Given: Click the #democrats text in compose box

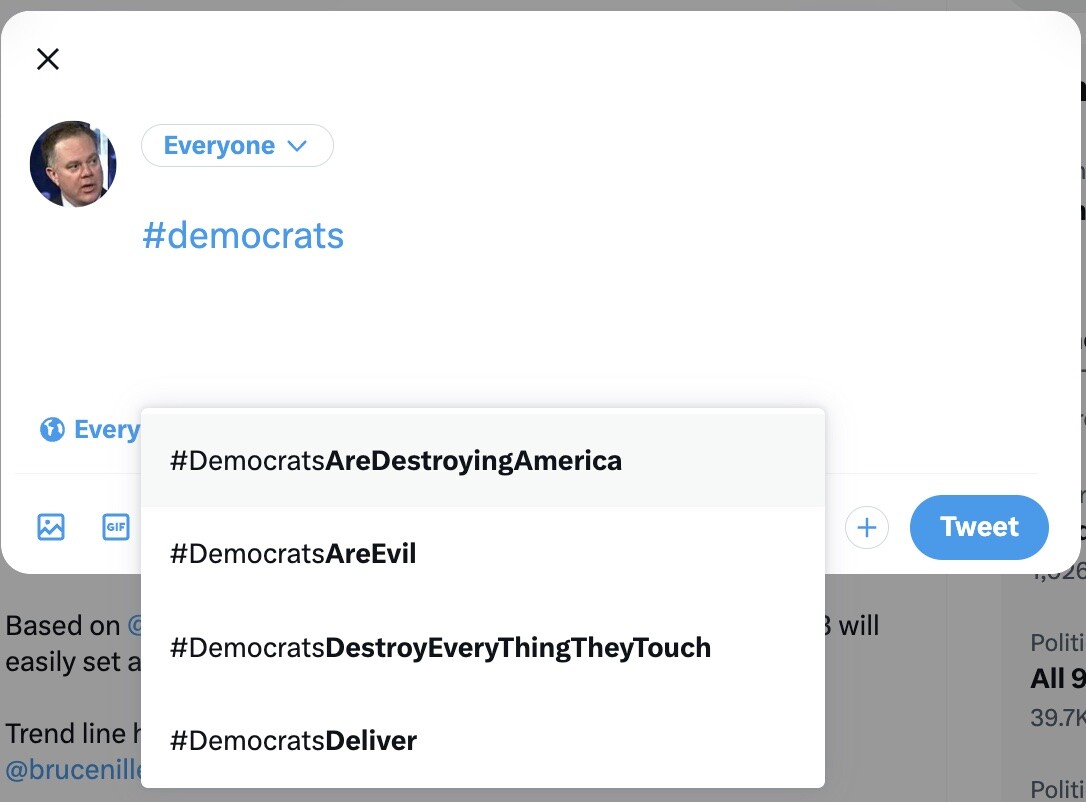Looking at the screenshot, I should pyautogui.click(x=243, y=236).
